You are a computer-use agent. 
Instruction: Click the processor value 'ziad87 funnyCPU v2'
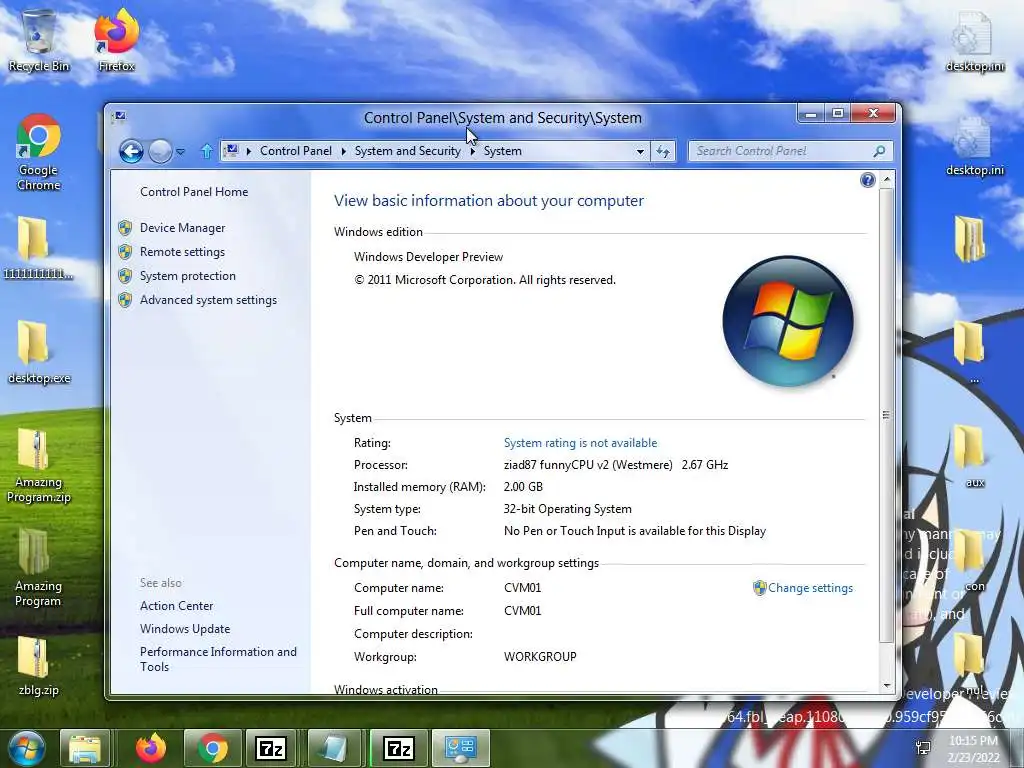coord(588,465)
